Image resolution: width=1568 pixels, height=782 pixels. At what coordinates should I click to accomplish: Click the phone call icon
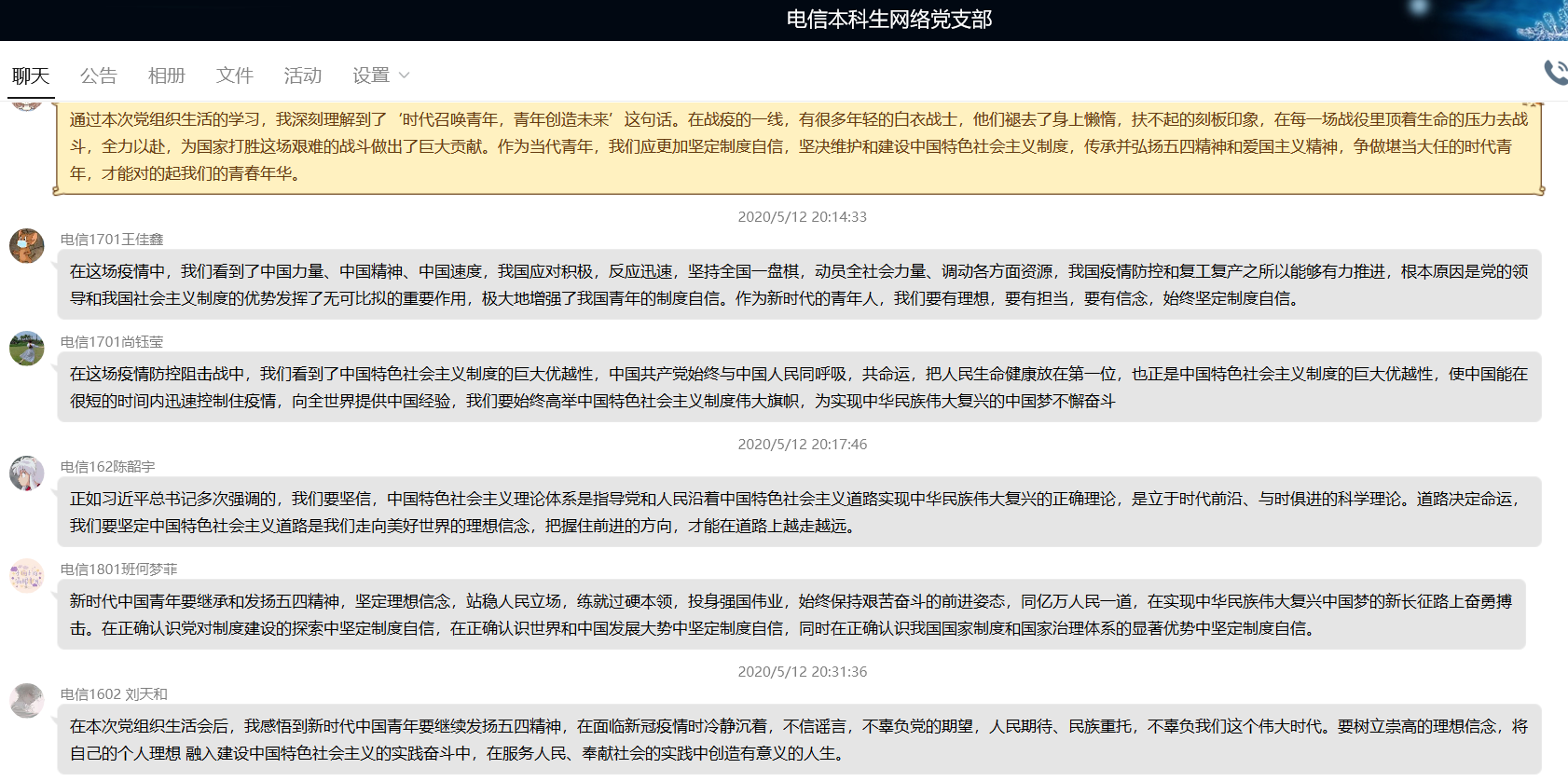click(1555, 72)
